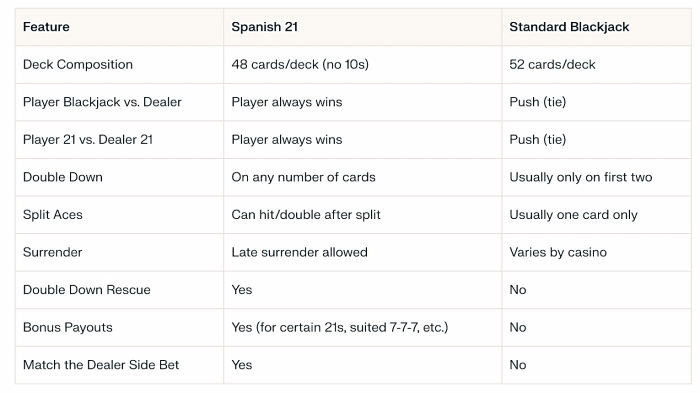Click the Standard Blackjack column header
Screen dimensions: 700x393
[569, 27]
